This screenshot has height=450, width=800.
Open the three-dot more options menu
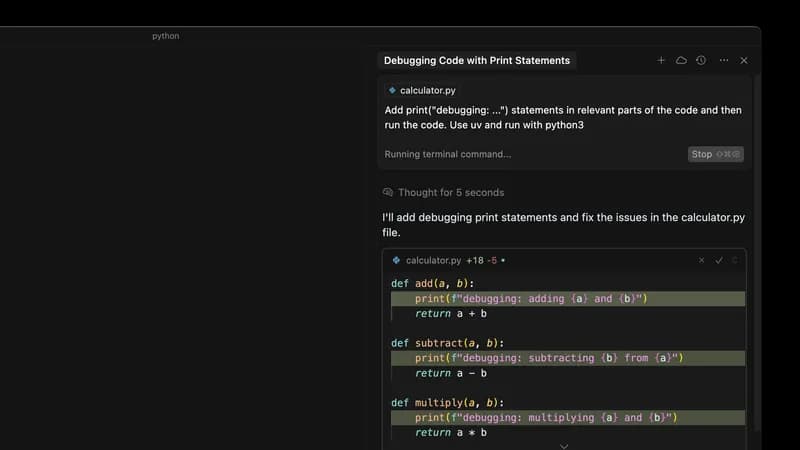(x=723, y=60)
